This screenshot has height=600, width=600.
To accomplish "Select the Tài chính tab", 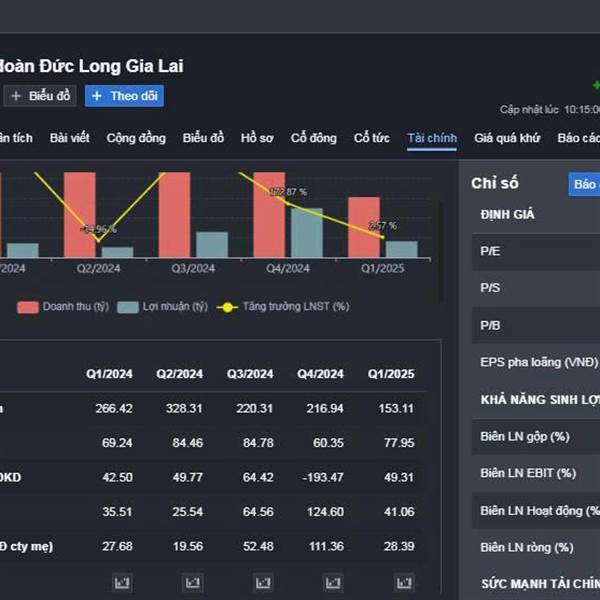I will click(432, 138).
